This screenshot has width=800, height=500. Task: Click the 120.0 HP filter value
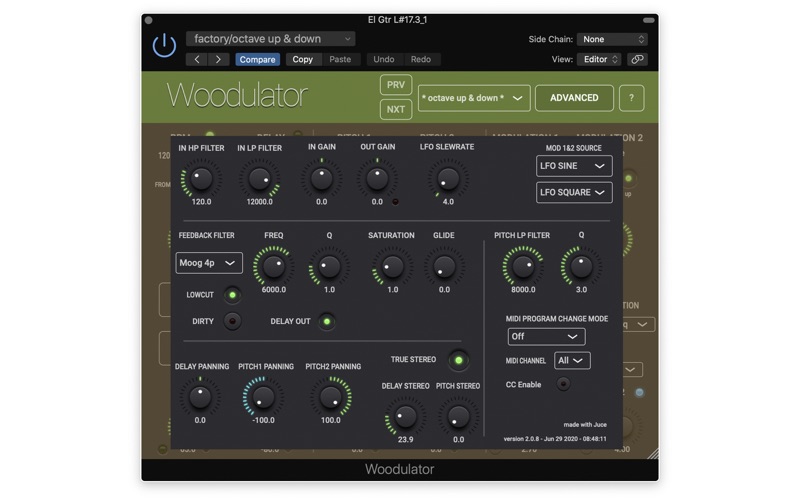[201, 202]
